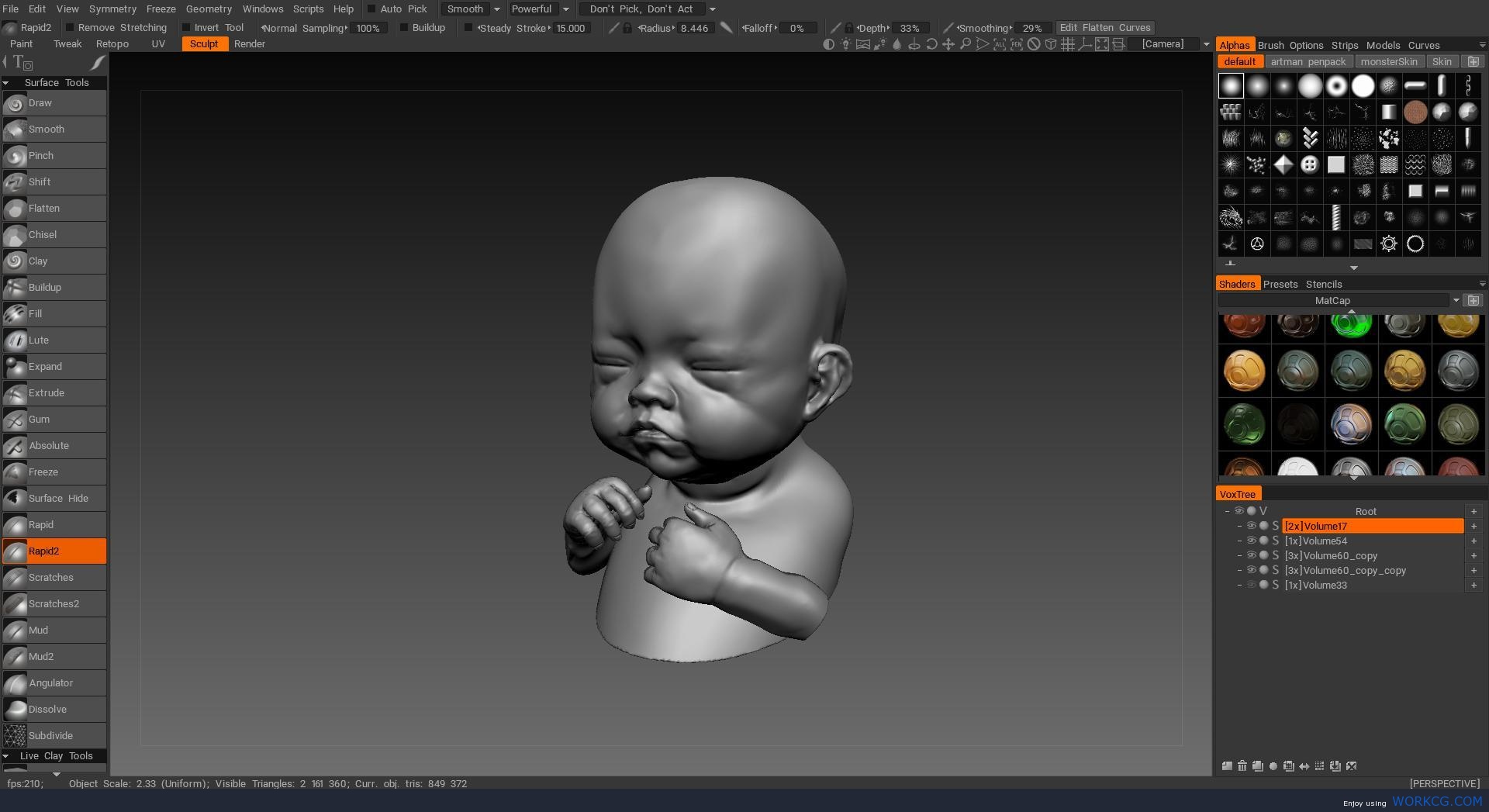
Task: Click the VoxTree new layer icon
Action: pyautogui.click(x=1227, y=766)
